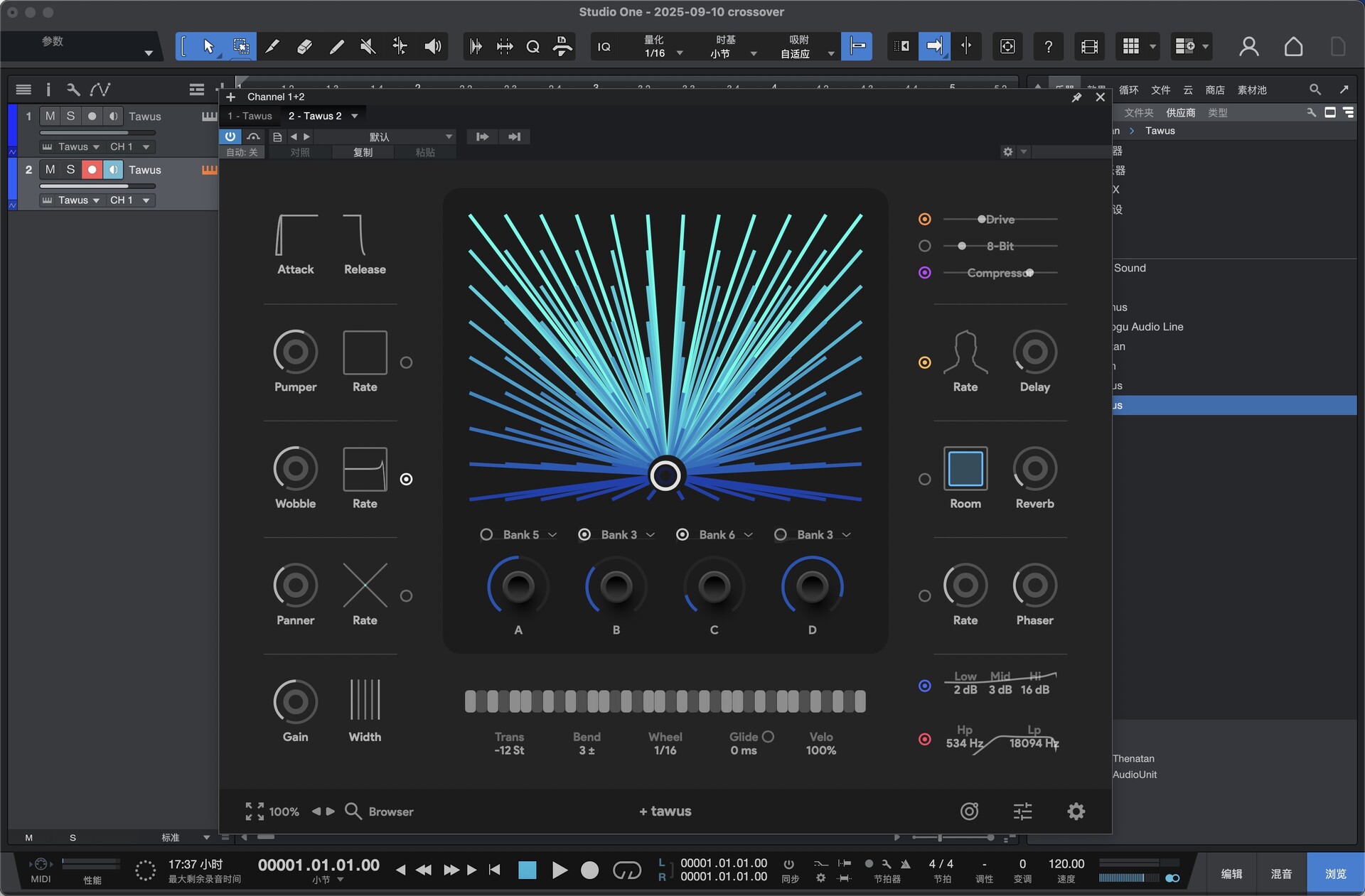Click the Pumper Rate square shape
This screenshot has width=1365, height=896.
coord(365,352)
